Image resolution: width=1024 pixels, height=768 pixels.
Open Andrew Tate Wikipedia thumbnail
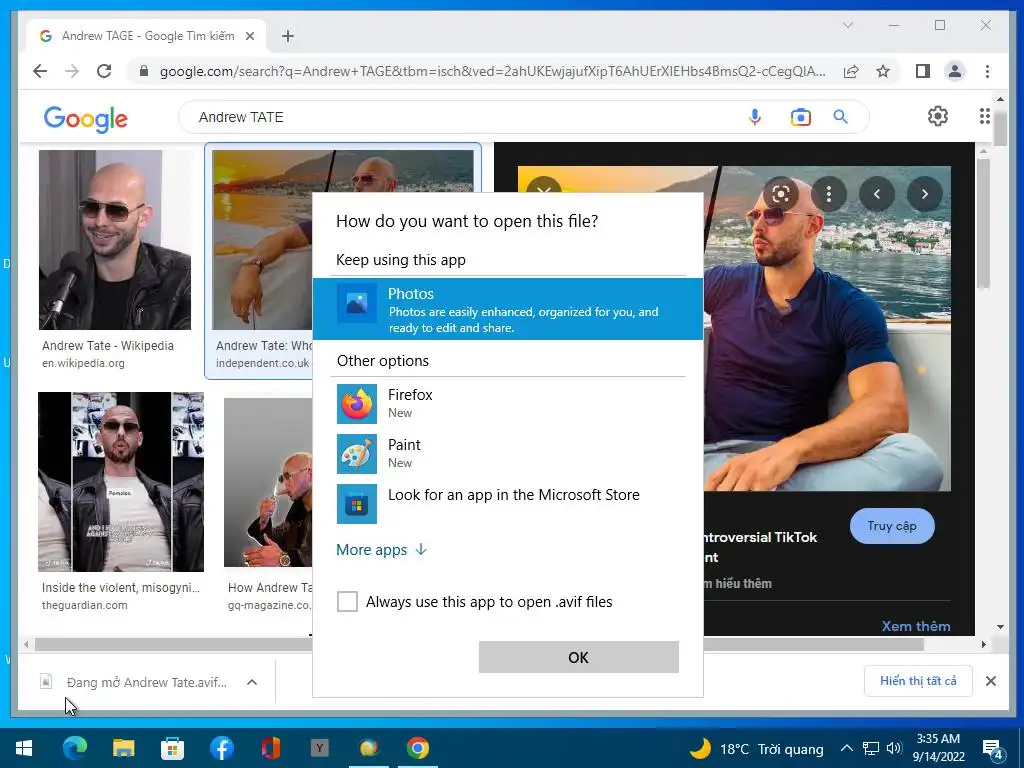pos(115,240)
